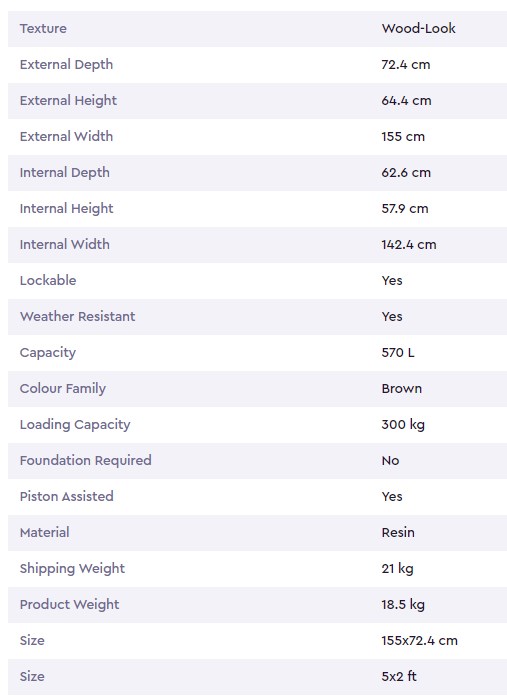Select the 72.4 cm depth value
Screen dimensions: 507x700
click(406, 65)
